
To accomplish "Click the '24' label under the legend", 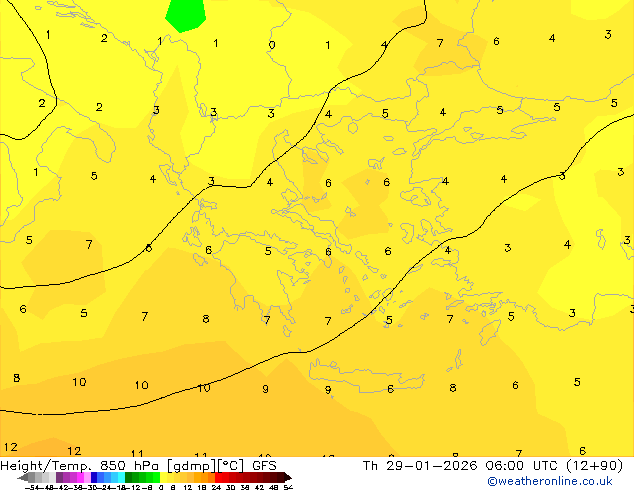I will [x=216, y=487].
